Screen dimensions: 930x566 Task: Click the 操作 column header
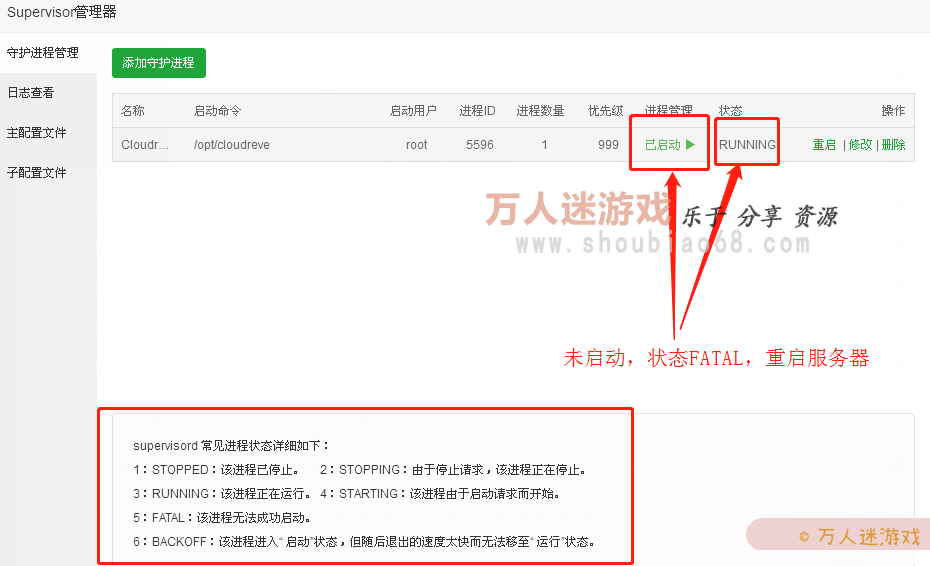point(893,111)
